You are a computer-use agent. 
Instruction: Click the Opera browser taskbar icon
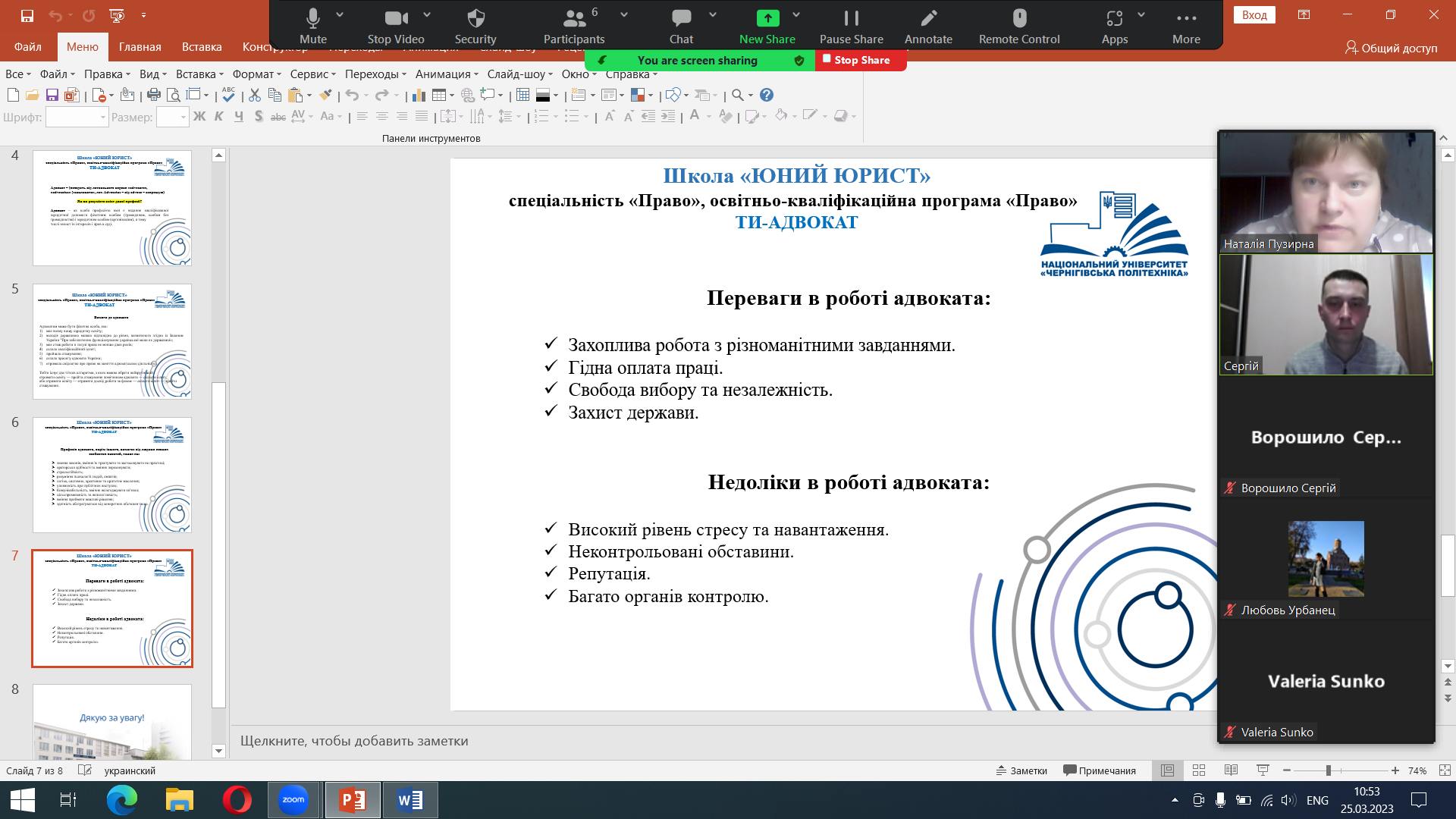(237, 800)
